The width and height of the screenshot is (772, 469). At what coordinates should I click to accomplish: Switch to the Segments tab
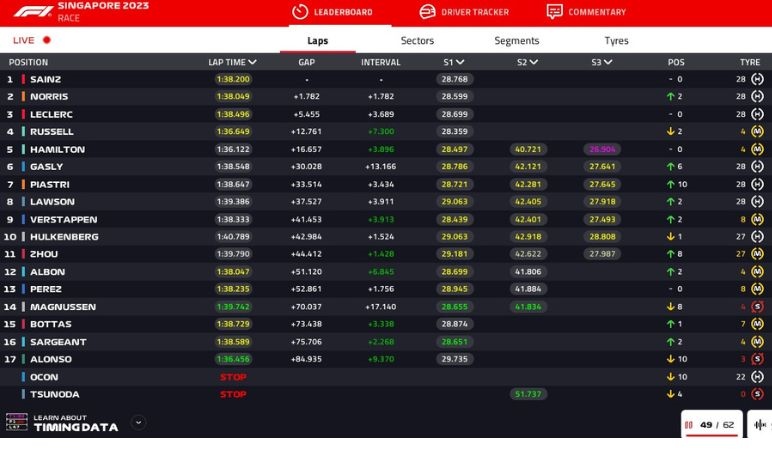516,41
